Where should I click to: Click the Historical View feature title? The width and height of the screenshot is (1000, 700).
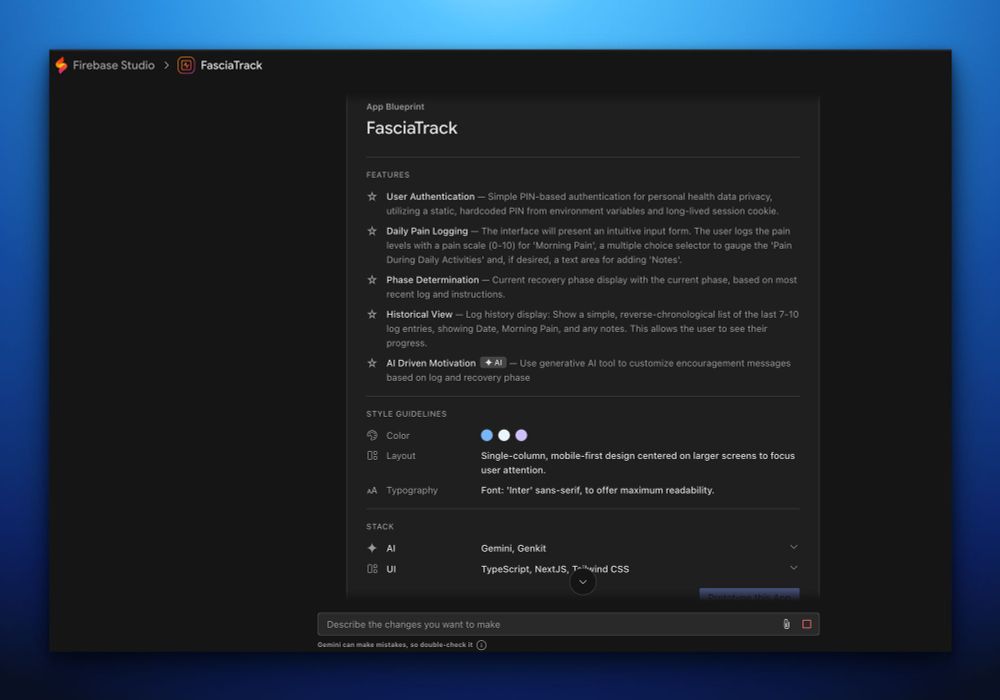pyautogui.click(x=419, y=314)
